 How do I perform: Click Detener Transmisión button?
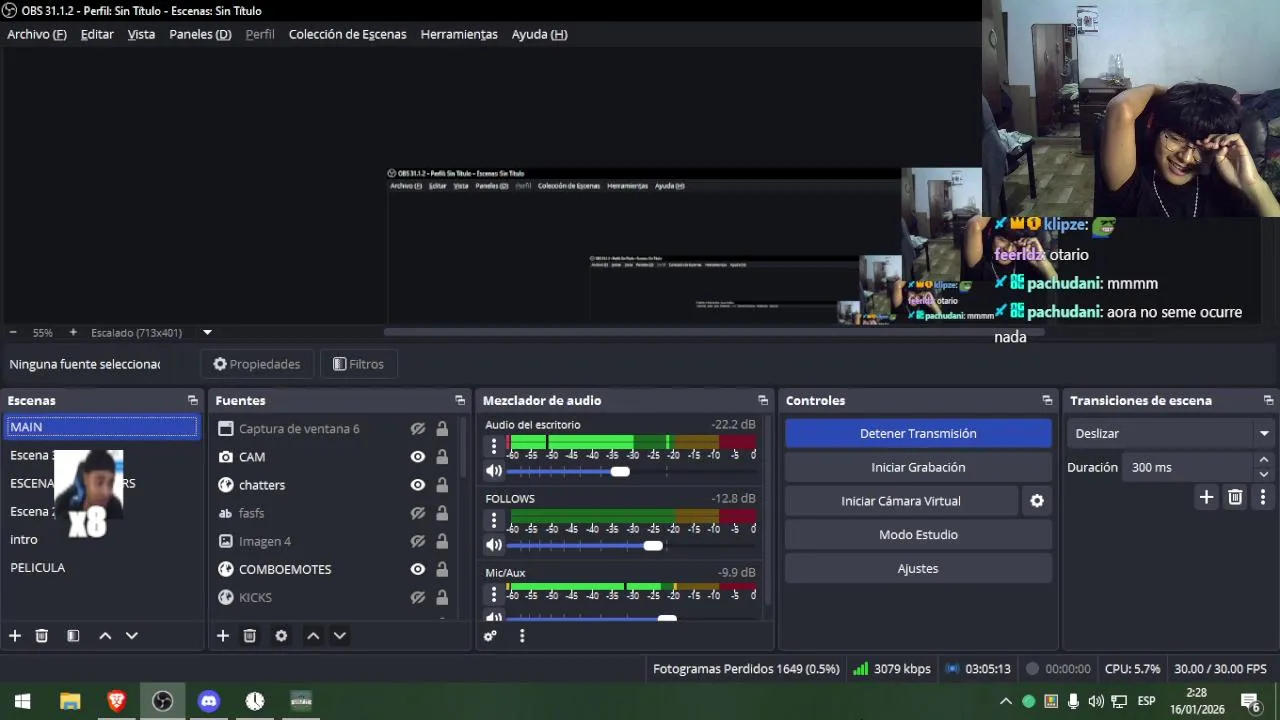pyautogui.click(x=918, y=433)
